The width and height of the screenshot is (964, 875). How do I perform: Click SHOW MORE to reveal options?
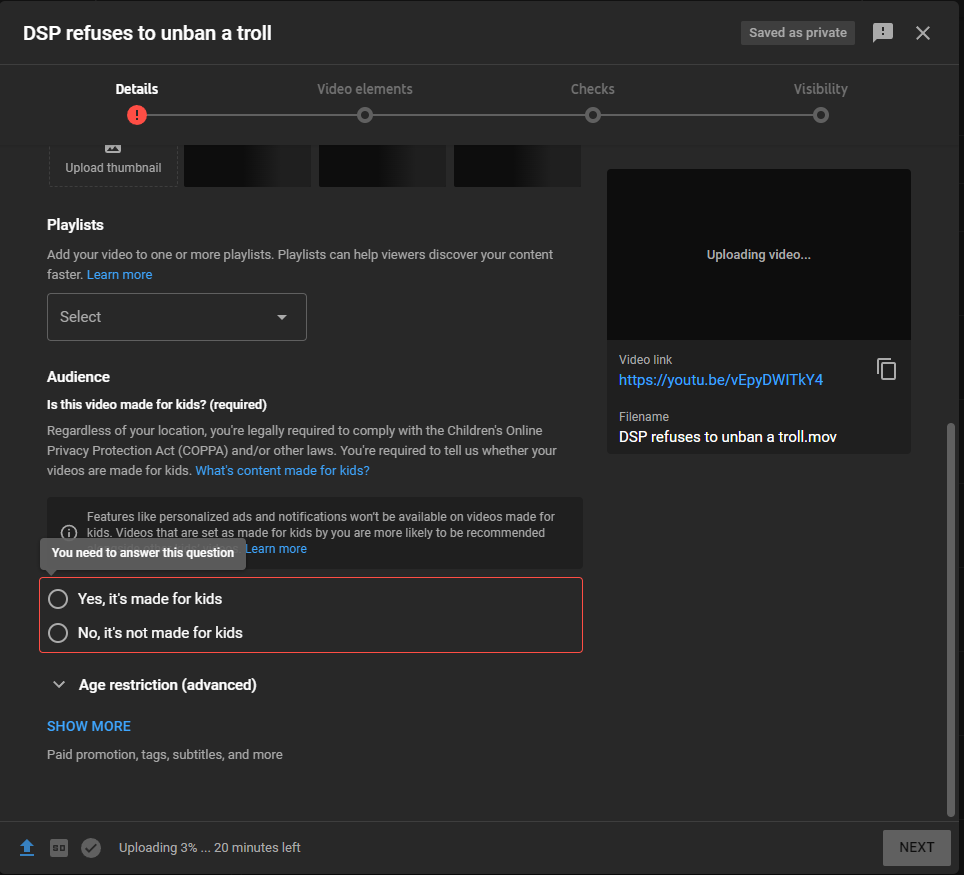(89, 726)
